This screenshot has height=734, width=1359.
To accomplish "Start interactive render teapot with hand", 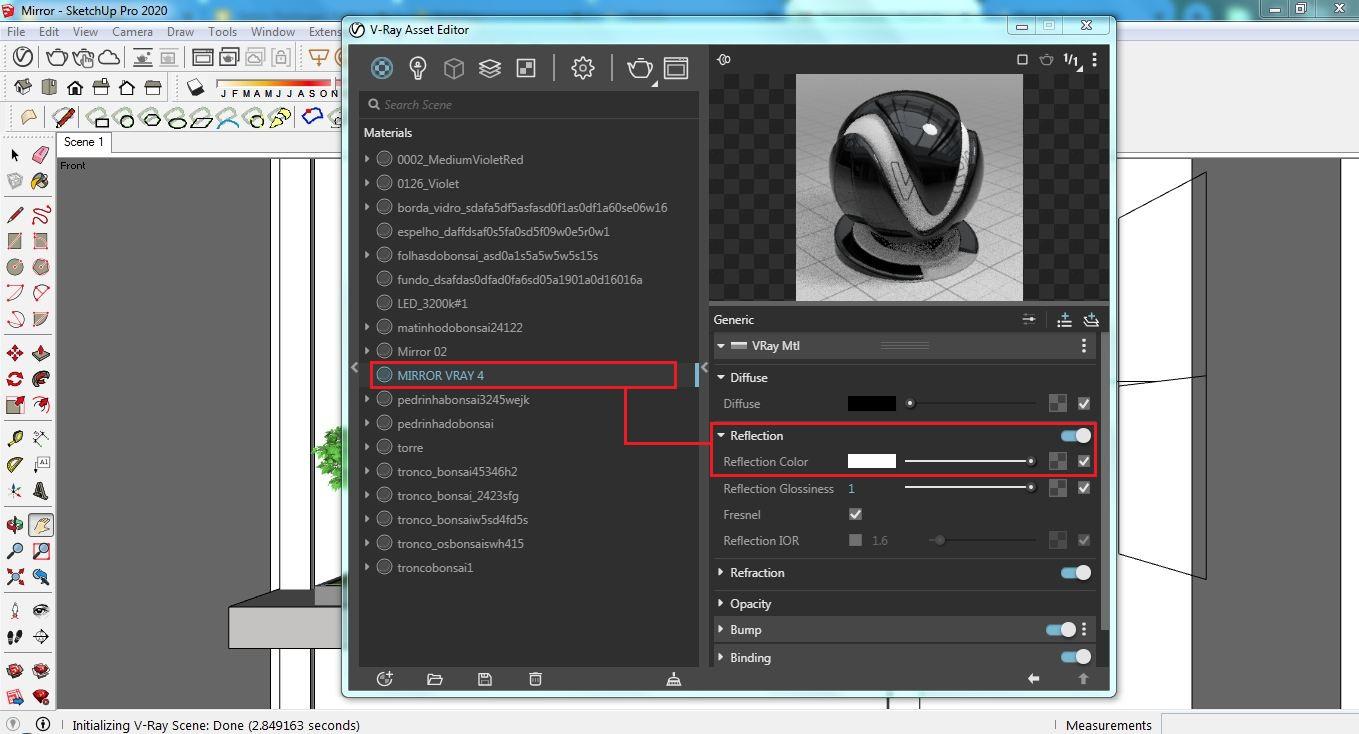I will pyautogui.click(x=83, y=57).
